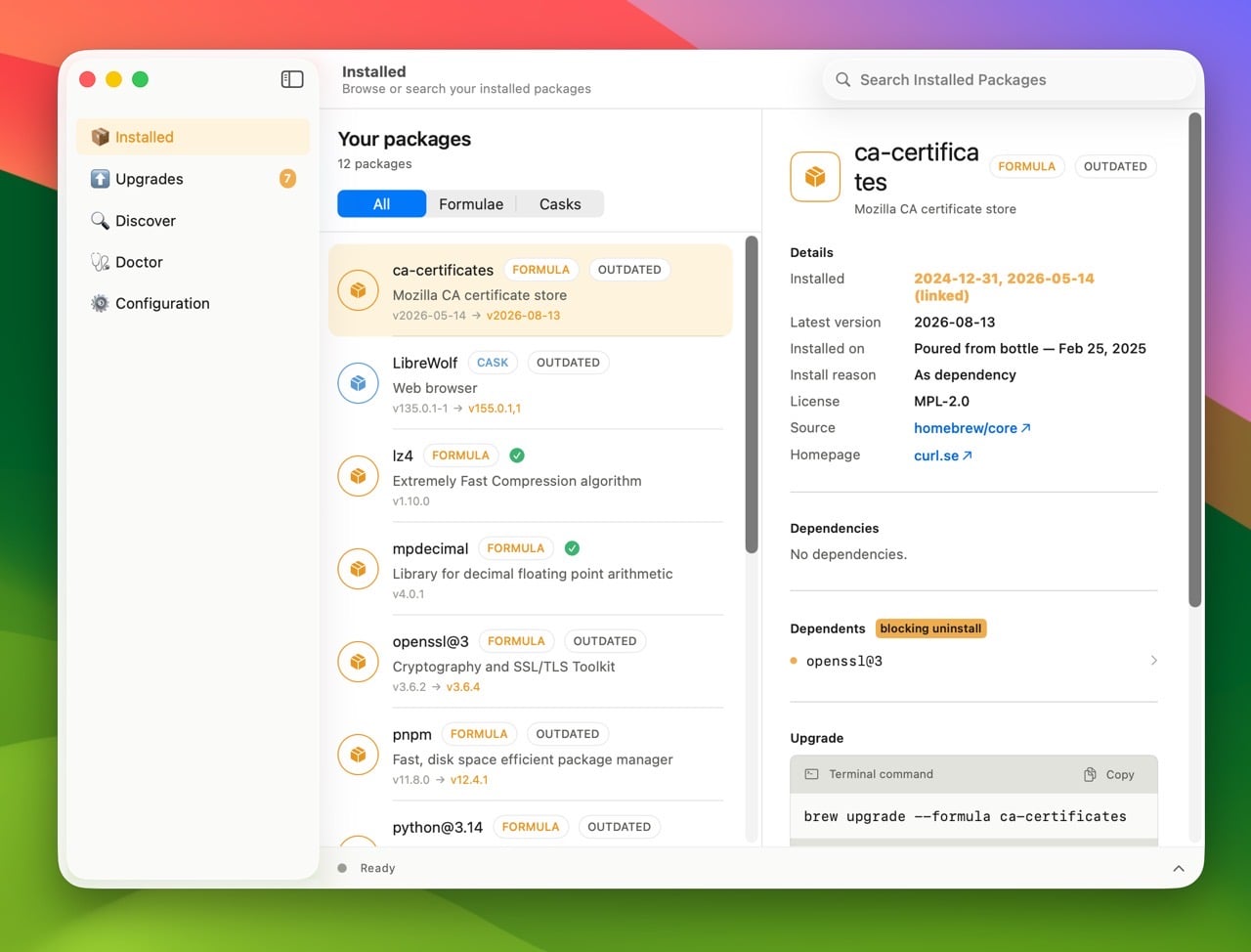Screen dimensions: 1251x952
Task: Select the pnpm package name
Action: click(x=411, y=734)
